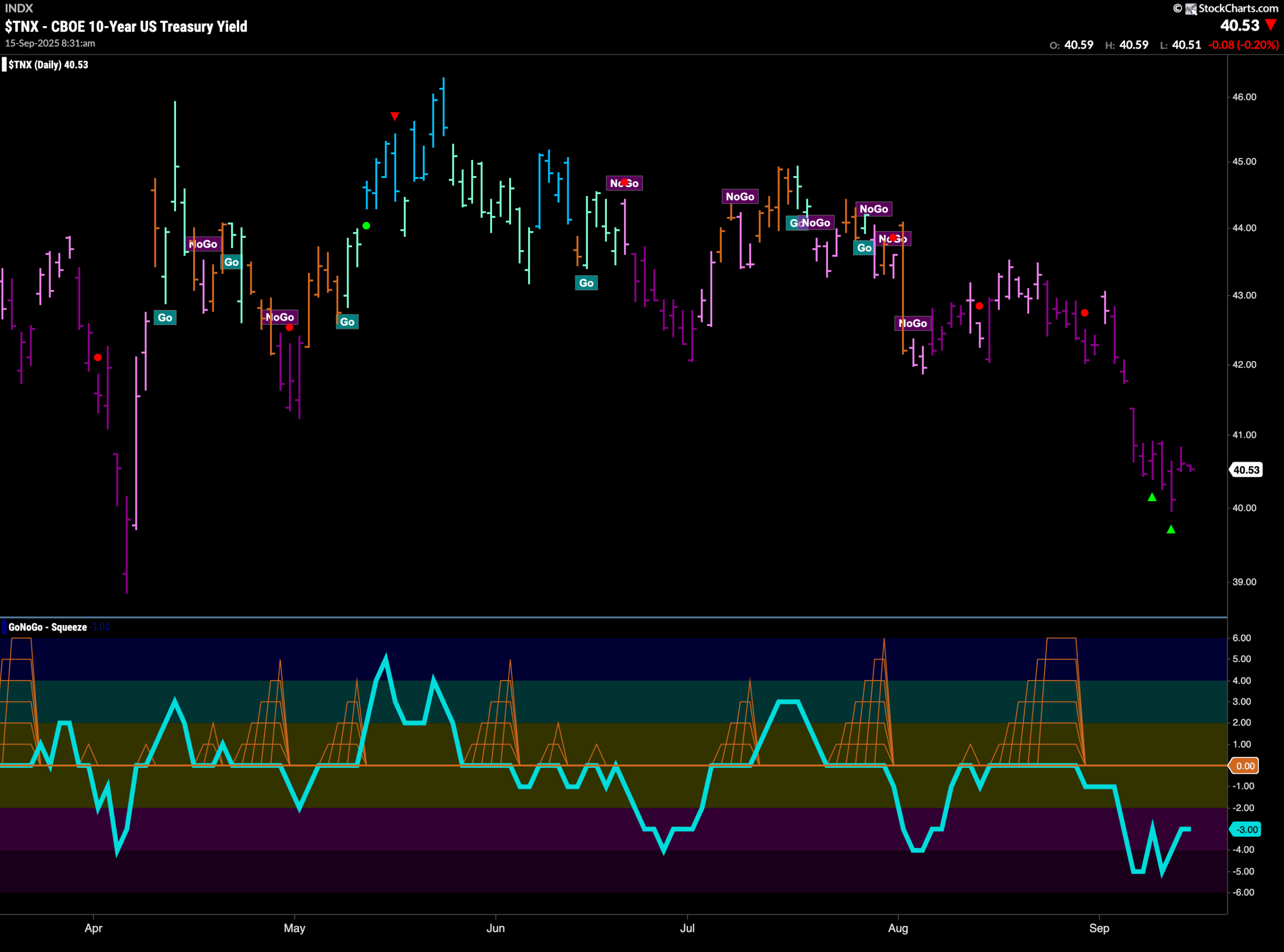This screenshot has width=1284, height=952.
Task: Click the 15-Sep-2025 8:31:am timestamp
Action: click(50, 43)
